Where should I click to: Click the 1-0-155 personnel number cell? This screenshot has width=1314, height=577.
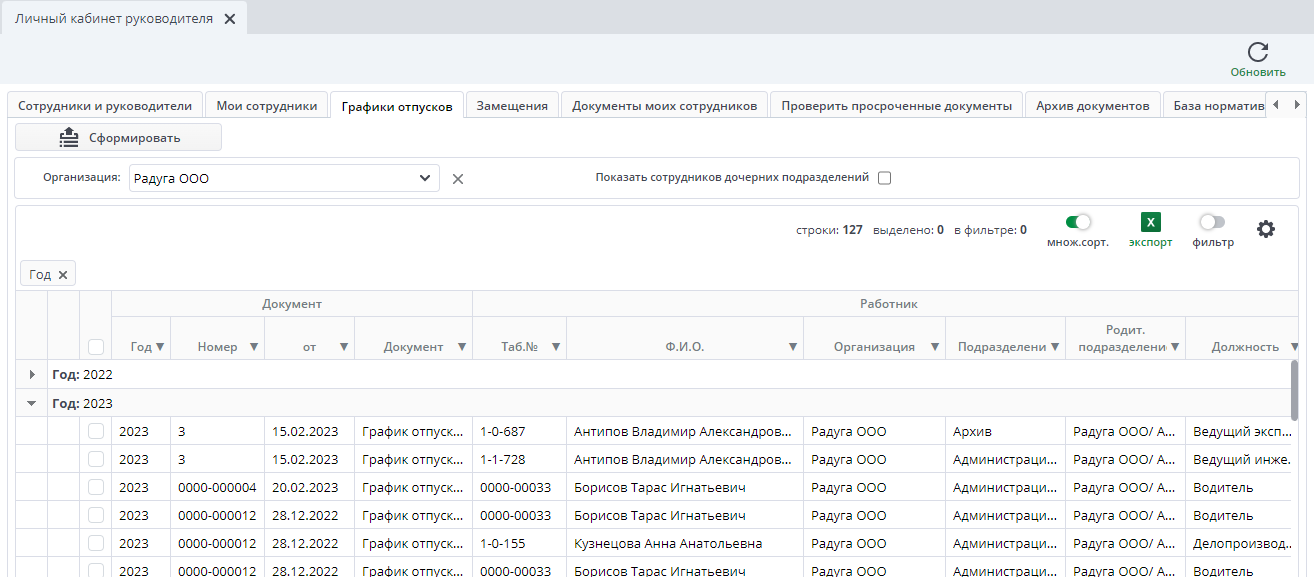519,543
